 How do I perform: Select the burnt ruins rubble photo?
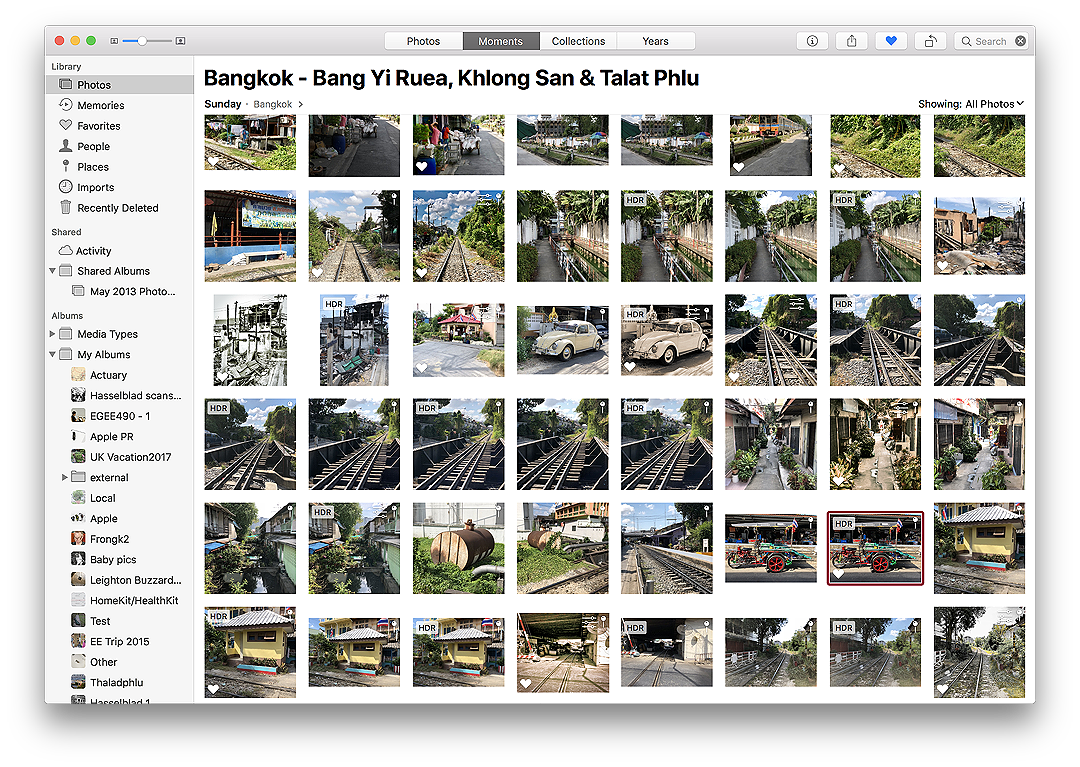979,236
